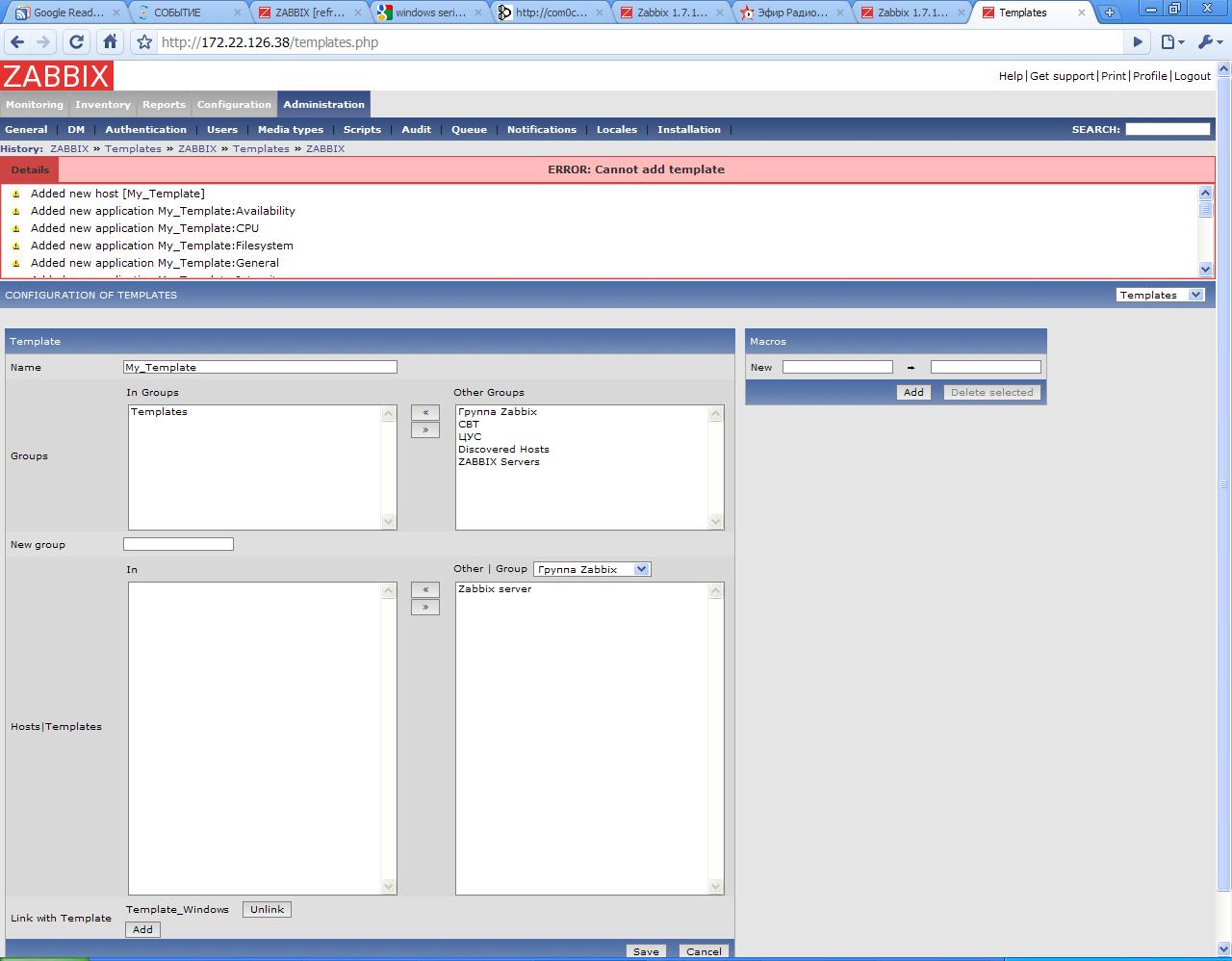The width and height of the screenshot is (1232, 961).
Task: Click the New group input field
Action: click(178, 544)
